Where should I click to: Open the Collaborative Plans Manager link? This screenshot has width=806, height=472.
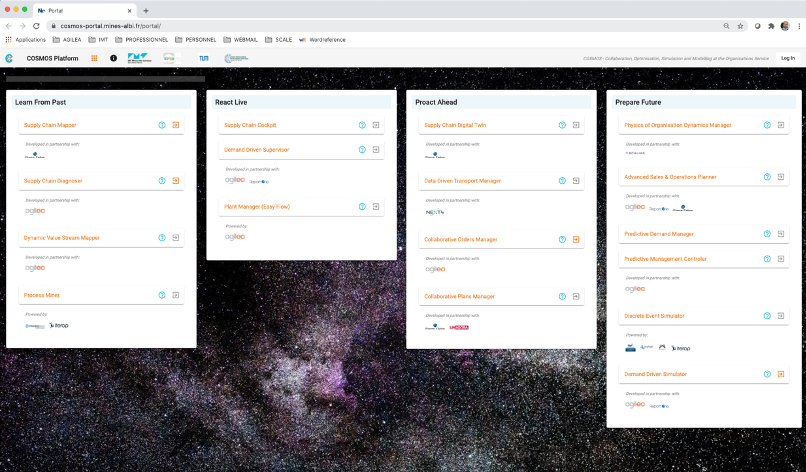(x=460, y=296)
